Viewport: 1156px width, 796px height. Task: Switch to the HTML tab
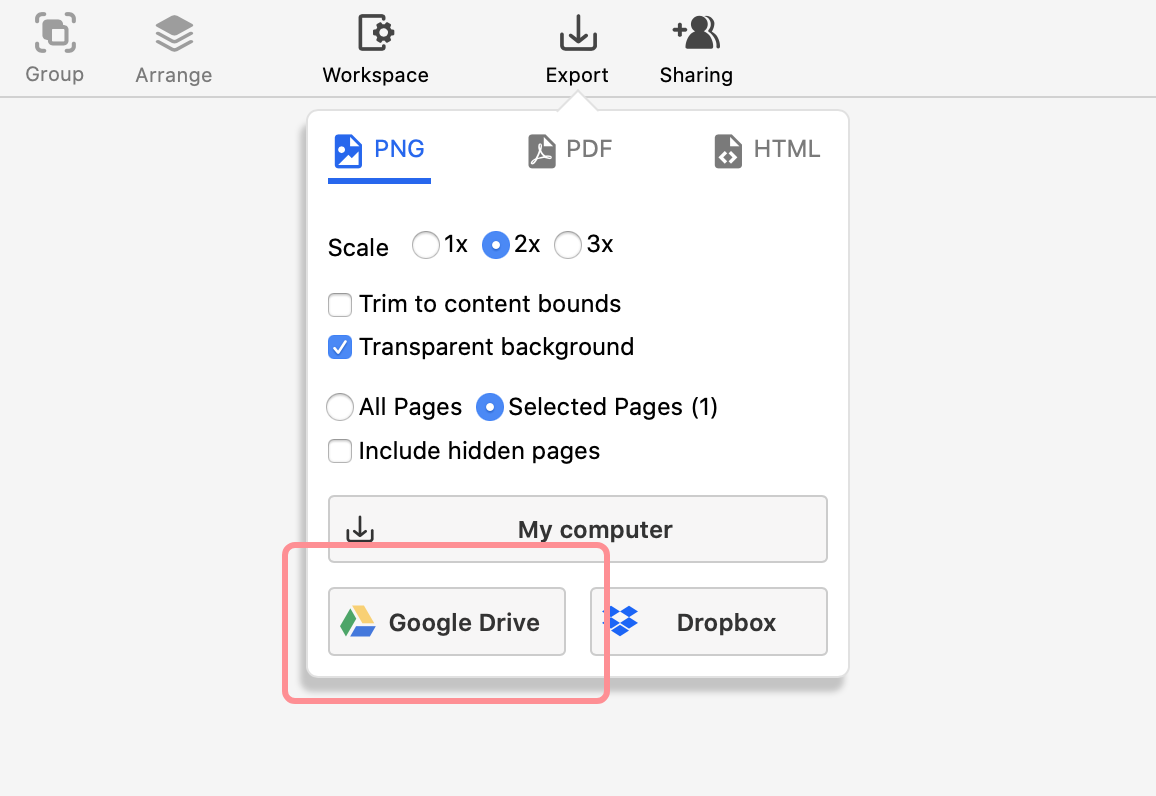point(767,149)
